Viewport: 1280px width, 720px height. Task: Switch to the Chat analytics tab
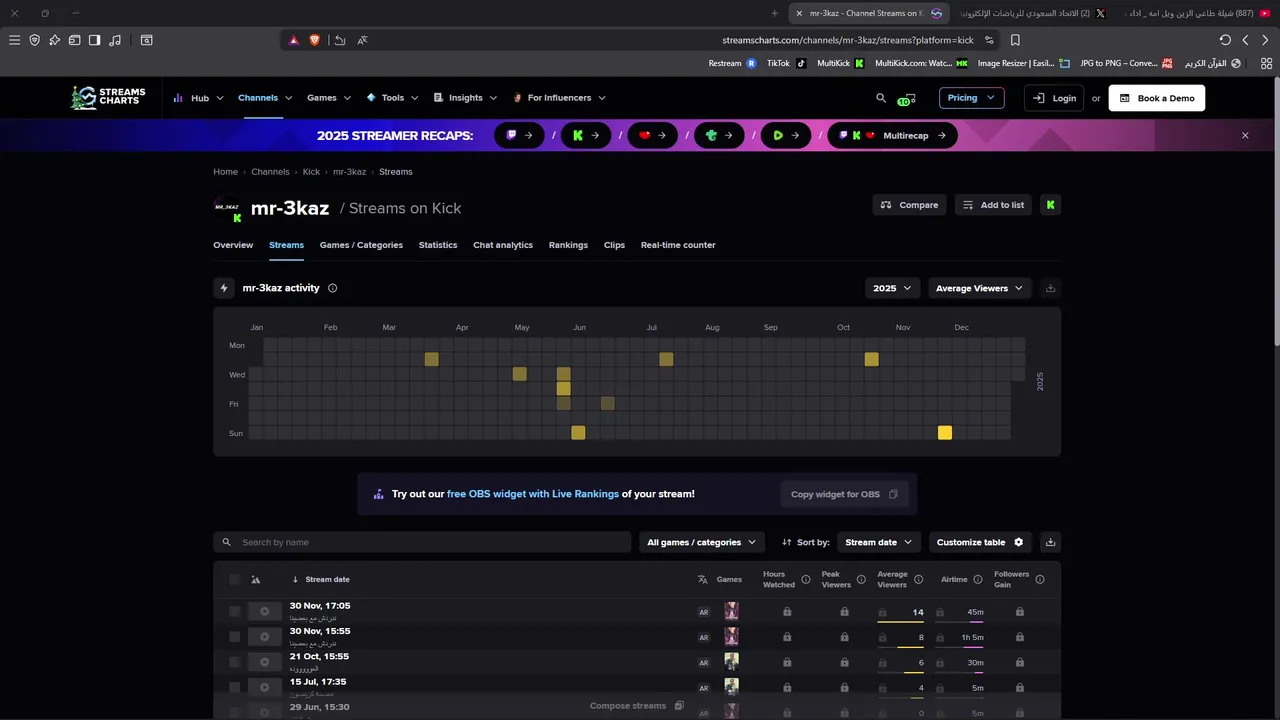pyautogui.click(x=503, y=245)
